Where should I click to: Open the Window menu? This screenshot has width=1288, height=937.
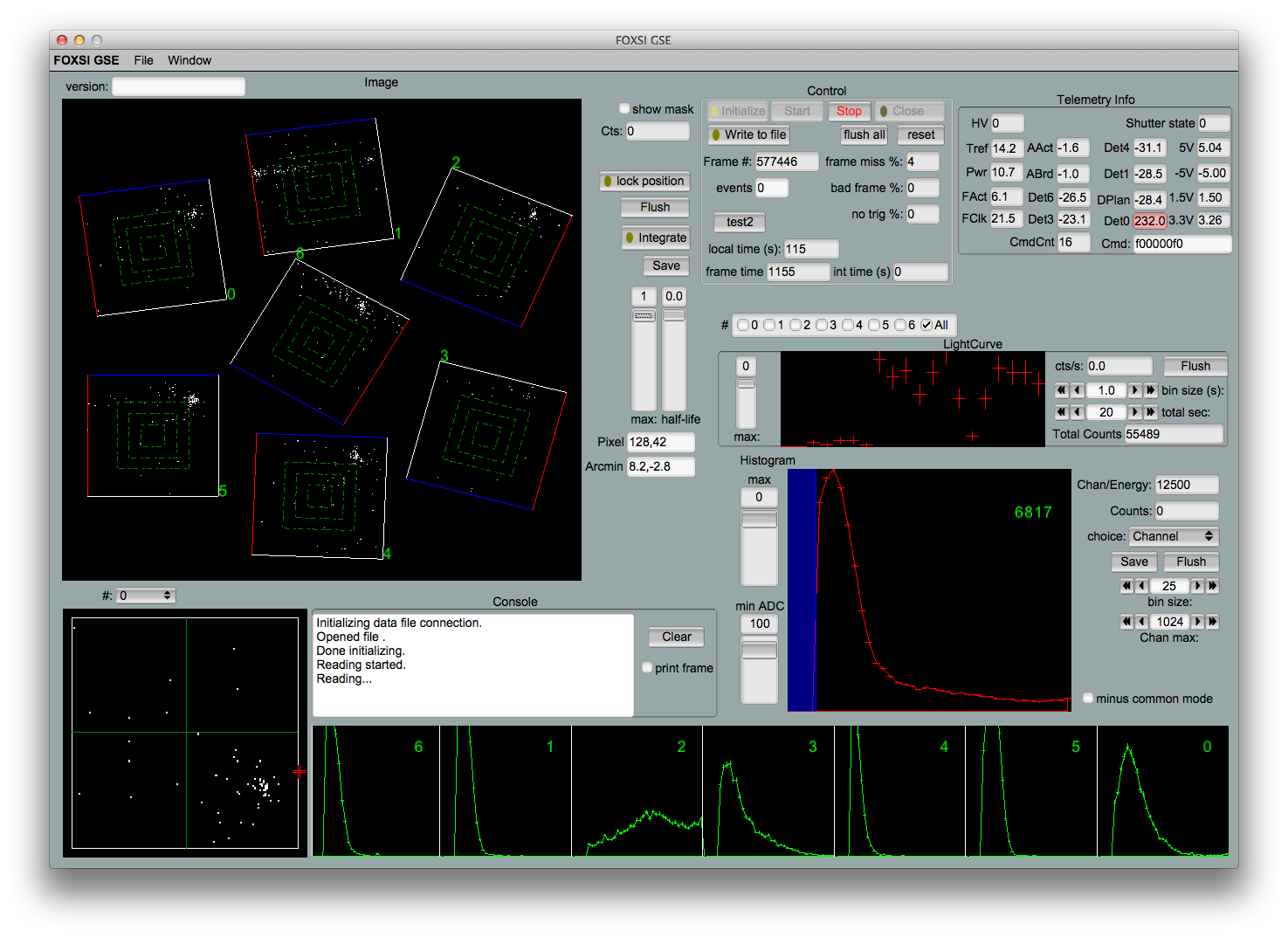coord(189,60)
